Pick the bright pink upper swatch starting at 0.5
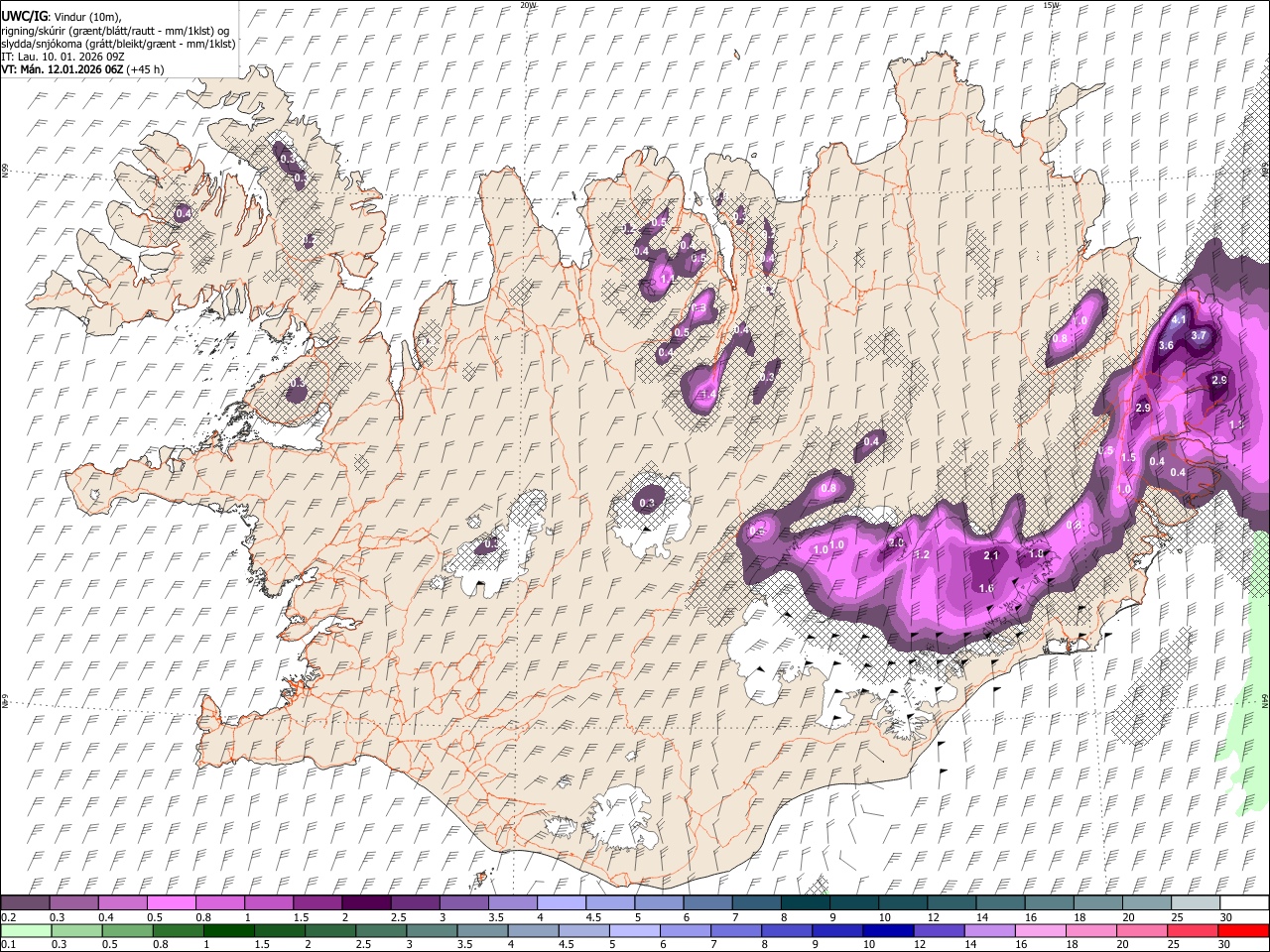1270x952 pixels. point(171,902)
